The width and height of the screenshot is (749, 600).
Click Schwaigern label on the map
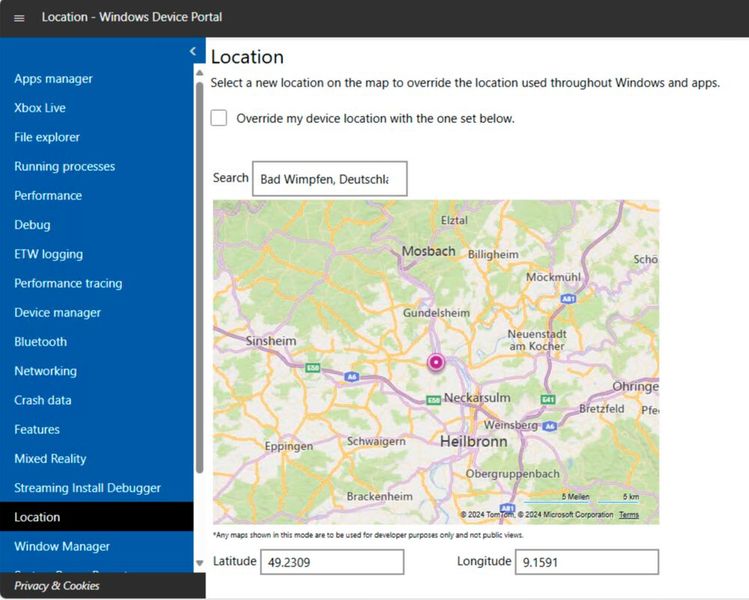point(376,441)
